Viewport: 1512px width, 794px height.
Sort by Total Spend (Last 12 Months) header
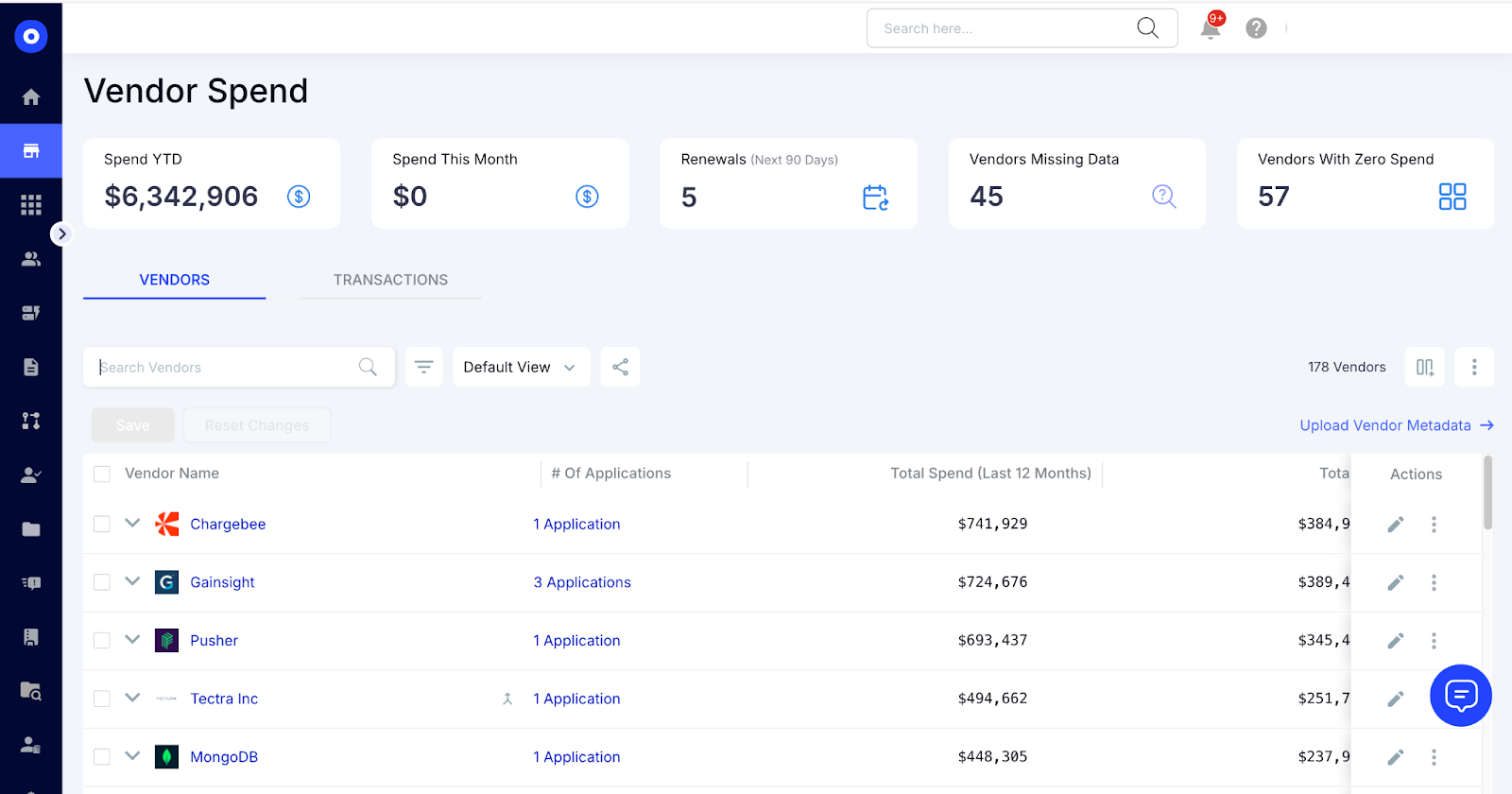point(990,474)
